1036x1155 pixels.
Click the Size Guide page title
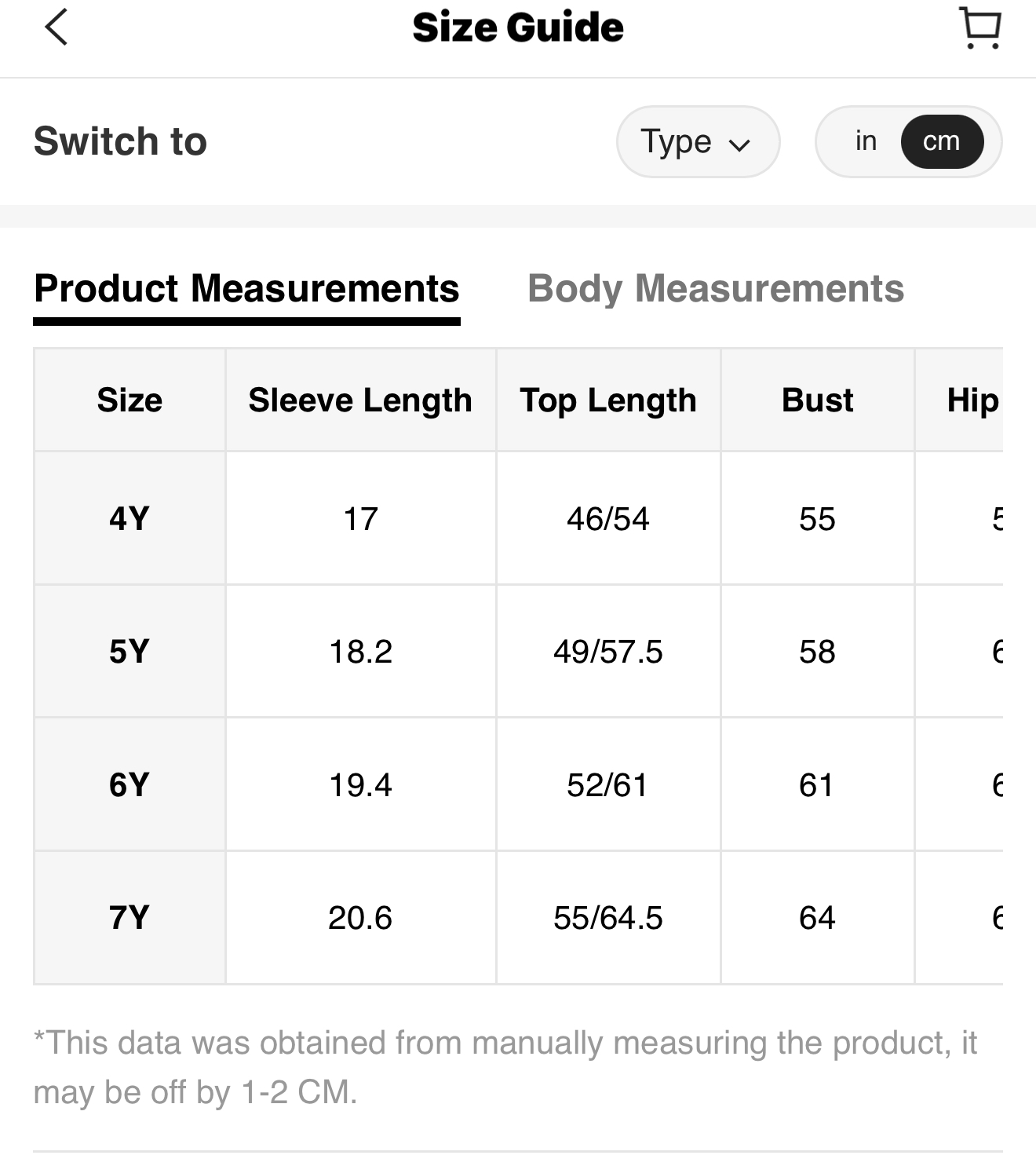[x=518, y=27]
